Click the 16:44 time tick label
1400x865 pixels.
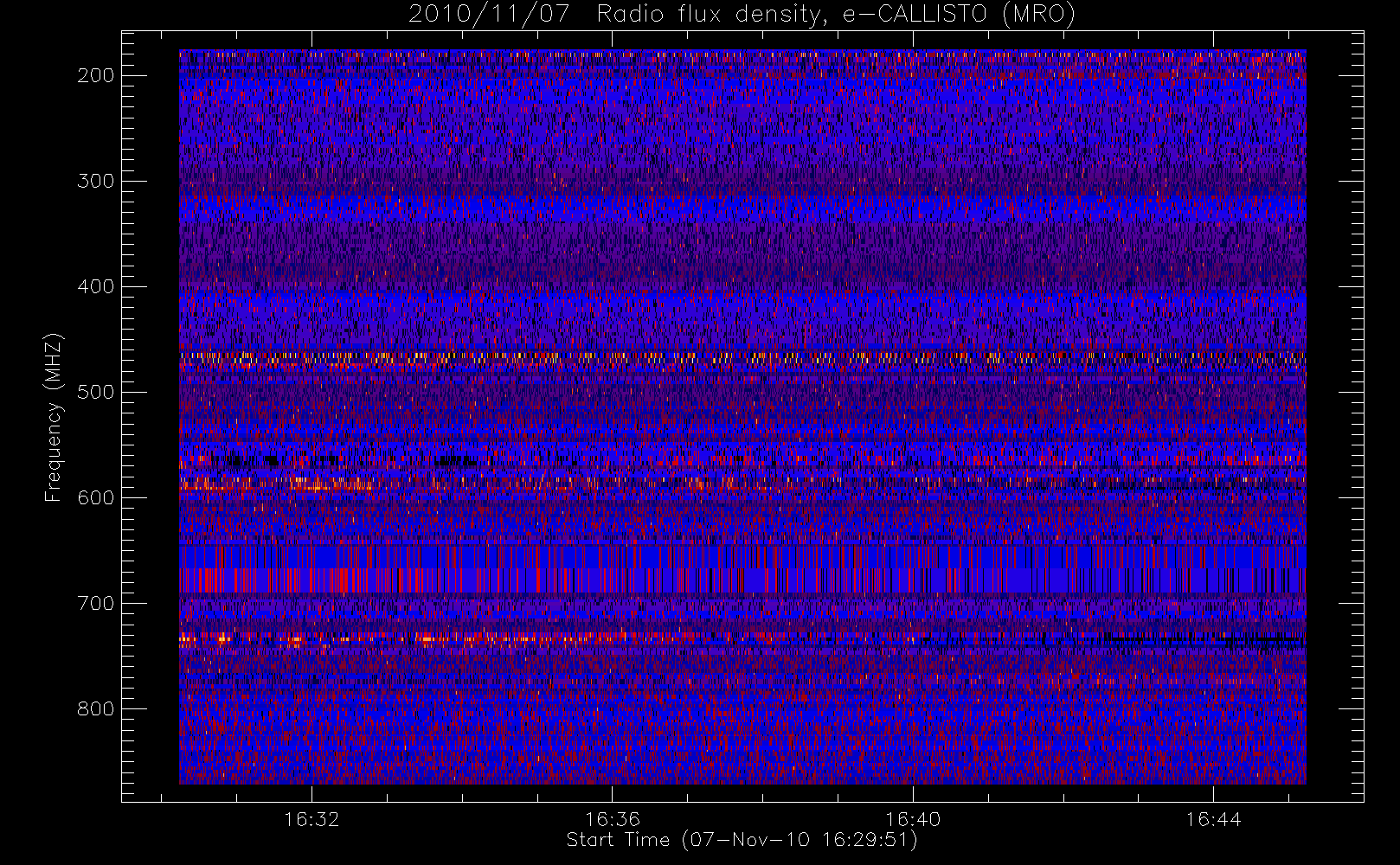coord(1213,819)
